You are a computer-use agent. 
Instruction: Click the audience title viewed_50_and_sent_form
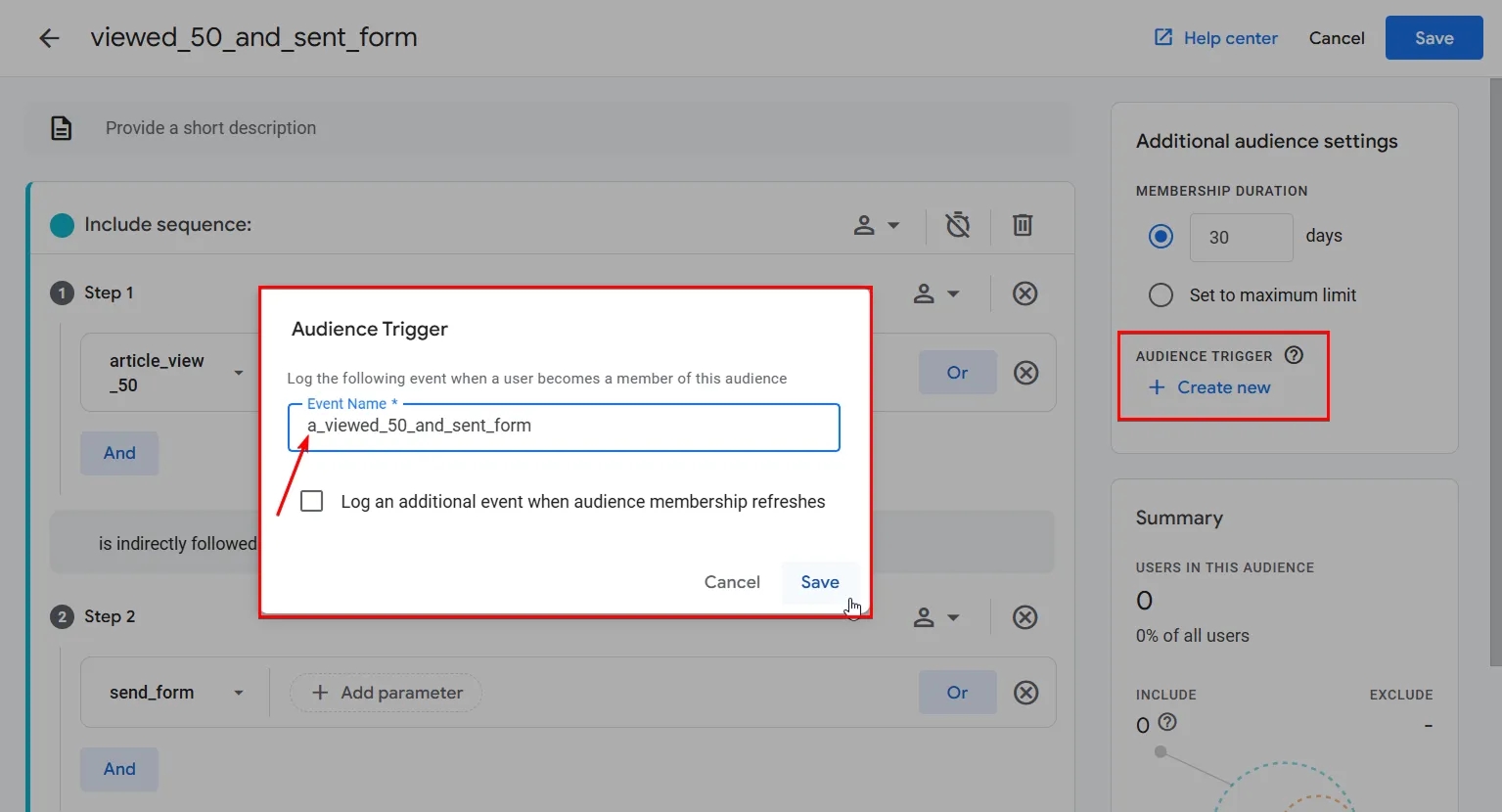pyautogui.click(x=254, y=37)
